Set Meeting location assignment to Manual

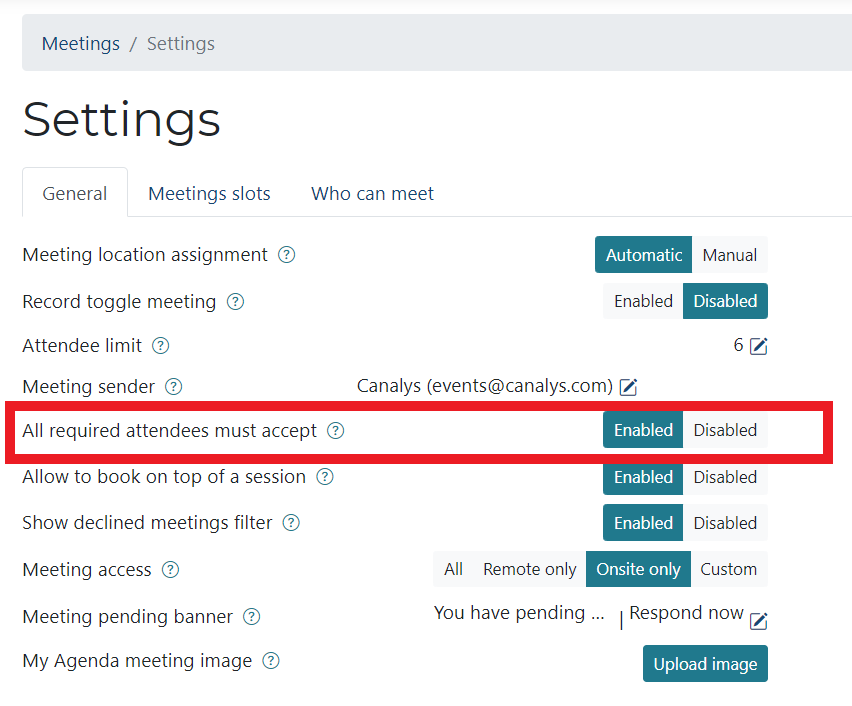729,255
